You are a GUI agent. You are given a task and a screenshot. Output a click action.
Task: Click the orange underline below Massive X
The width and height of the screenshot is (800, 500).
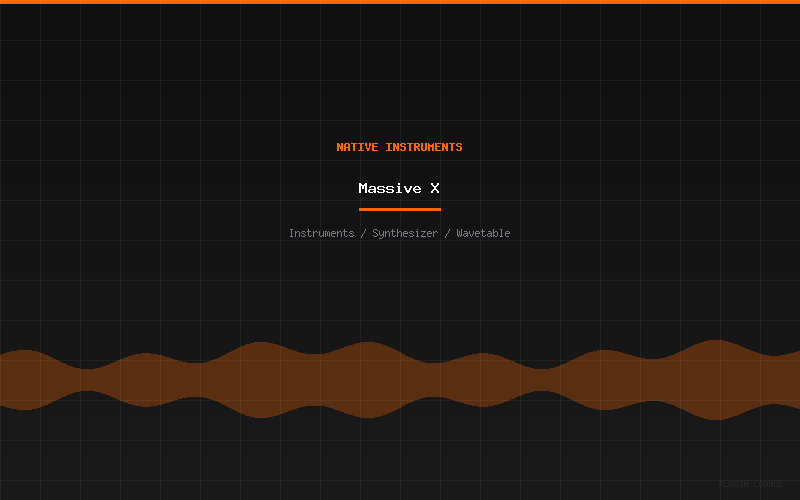point(399,209)
